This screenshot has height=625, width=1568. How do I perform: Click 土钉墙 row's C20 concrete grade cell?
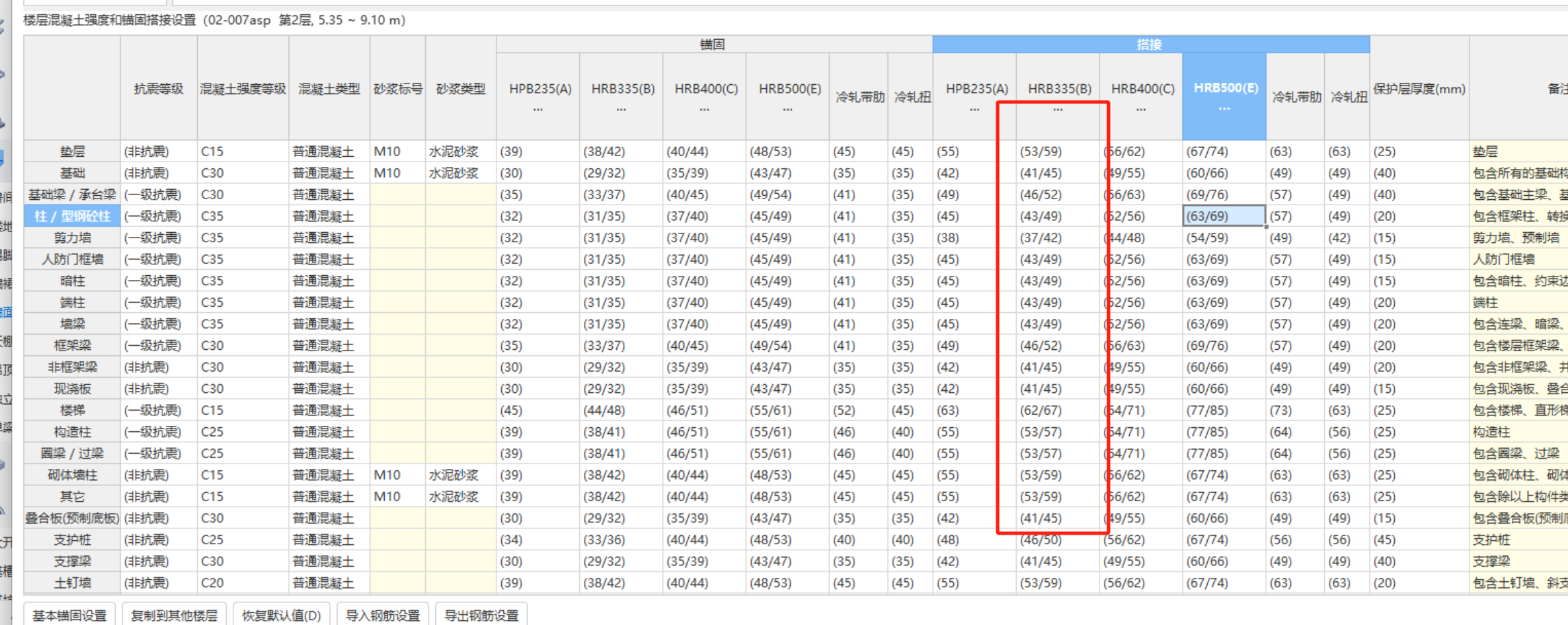[243, 583]
